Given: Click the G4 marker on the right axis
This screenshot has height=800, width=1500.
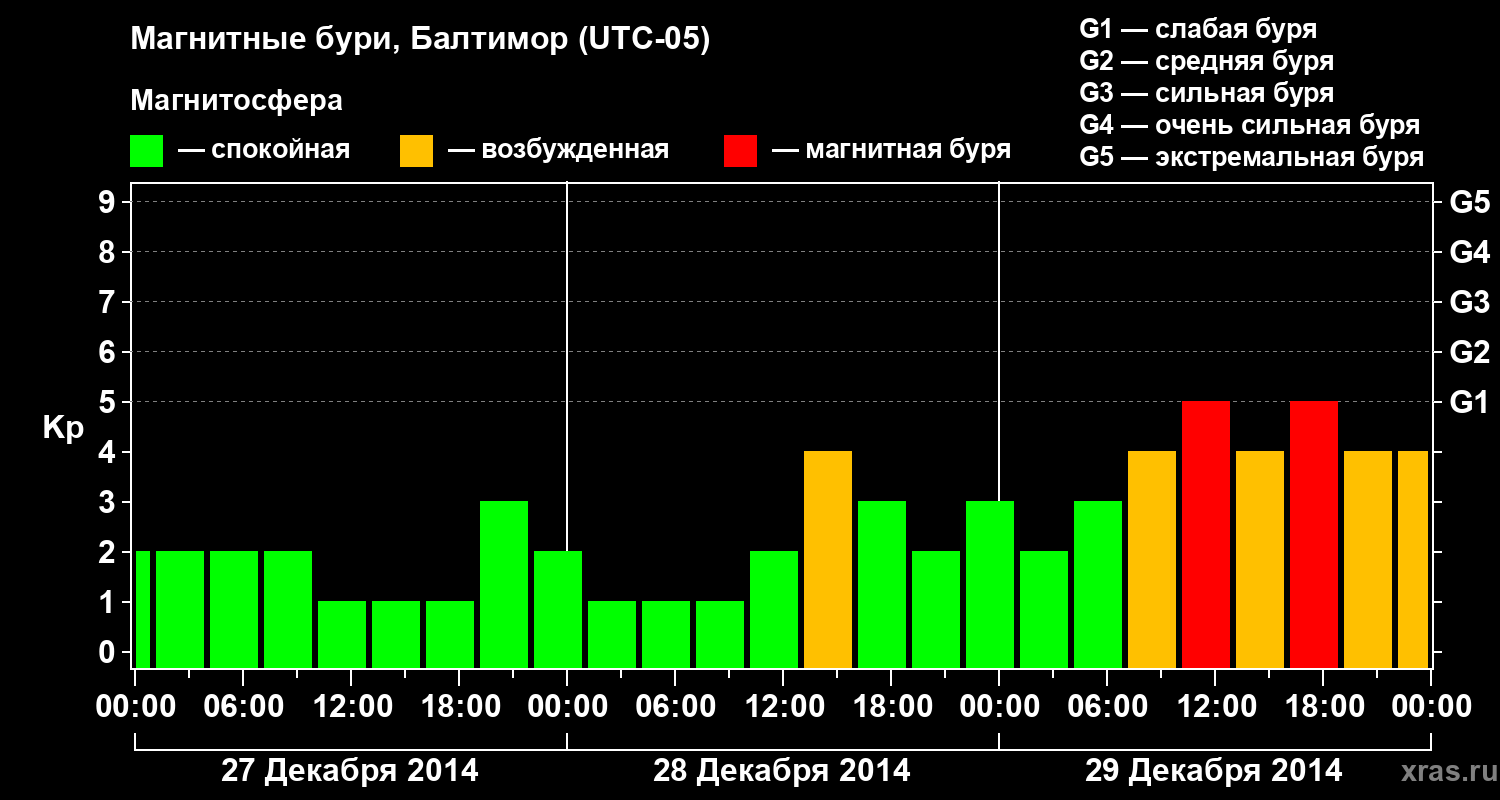Looking at the screenshot, I should [x=1470, y=252].
